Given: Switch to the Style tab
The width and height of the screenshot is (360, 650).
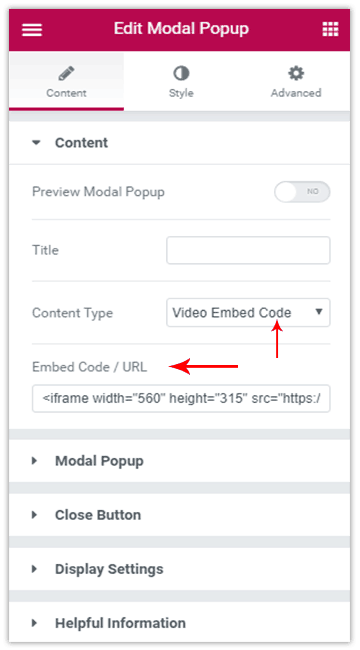Looking at the screenshot, I should tap(181, 81).
